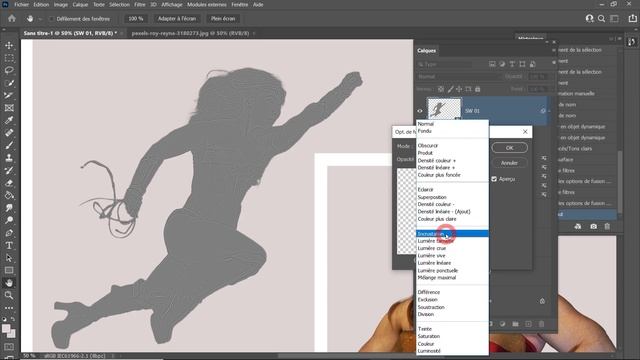The image size is (640, 360).
Task: Select the Clone Stamp tool
Action: [9, 158]
